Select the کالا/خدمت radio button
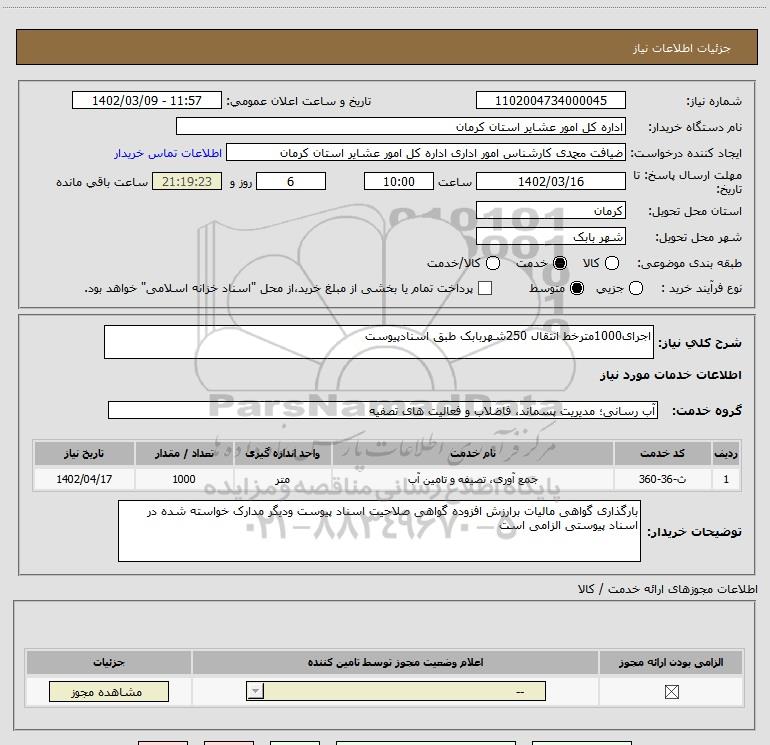Image resolution: width=770 pixels, height=745 pixels. click(493, 263)
